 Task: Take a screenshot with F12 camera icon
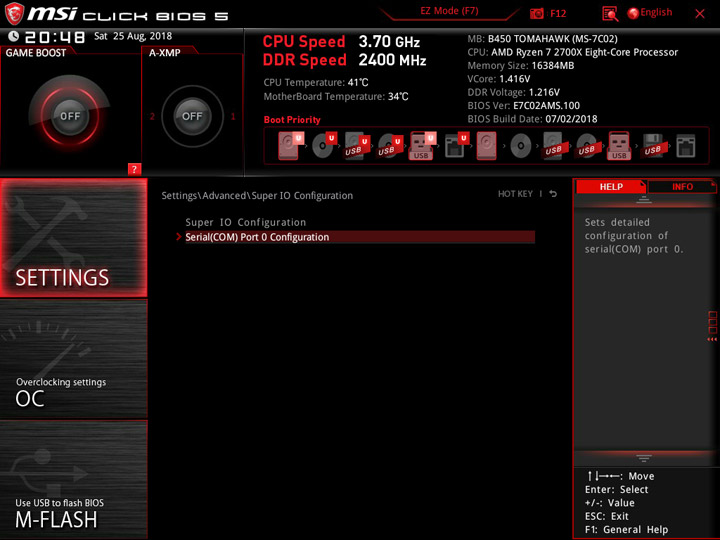point(536,14)
